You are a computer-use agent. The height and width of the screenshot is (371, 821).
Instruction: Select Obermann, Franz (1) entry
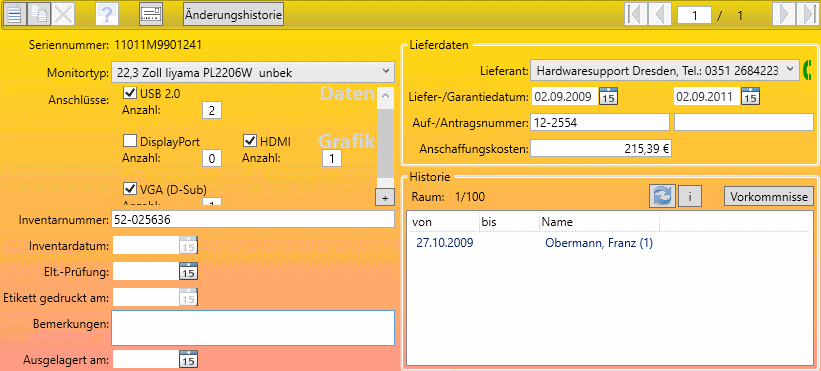[x=599, y=243]
